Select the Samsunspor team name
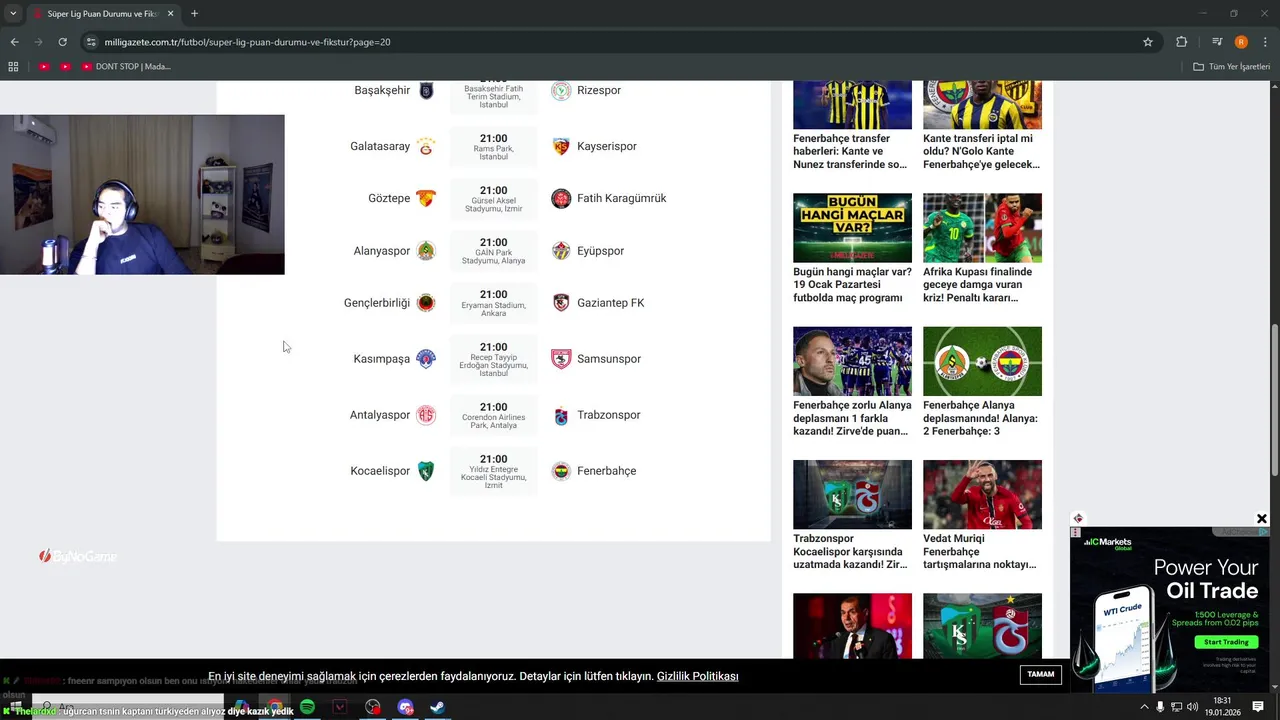Viewport: 1280px width, 720px height. [609, 359]
